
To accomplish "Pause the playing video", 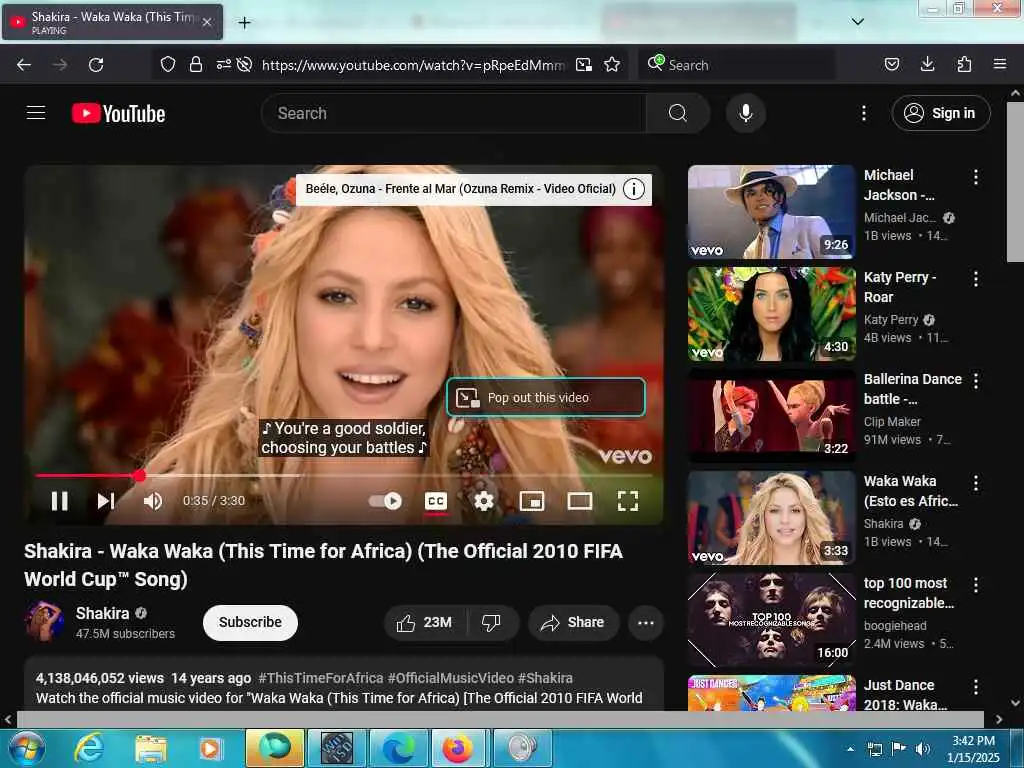I will click(x=59, y=501).
